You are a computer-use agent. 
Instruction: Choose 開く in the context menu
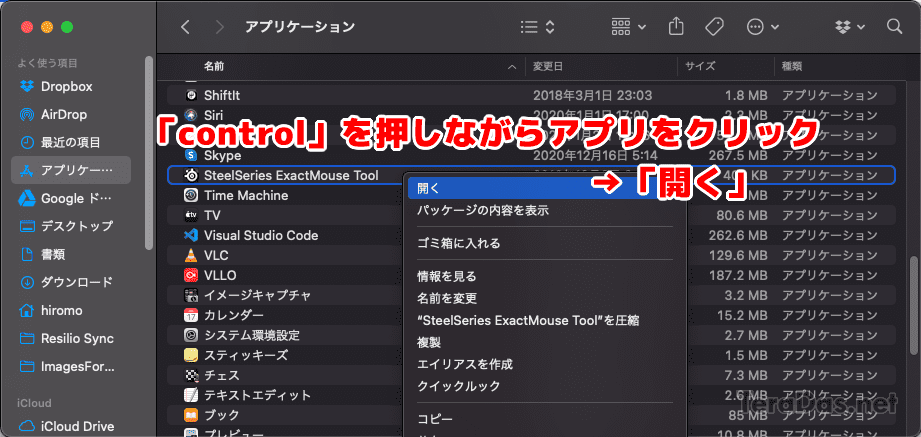coord(546,189)
